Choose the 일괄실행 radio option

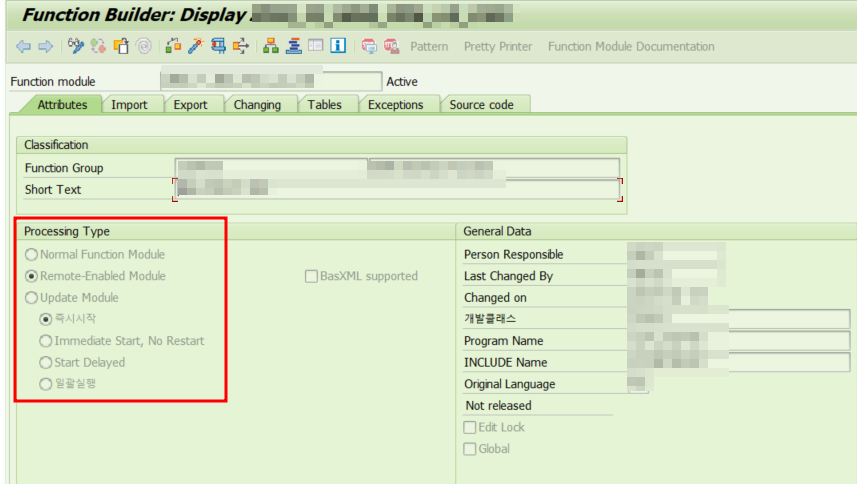[x=45, y=384]
